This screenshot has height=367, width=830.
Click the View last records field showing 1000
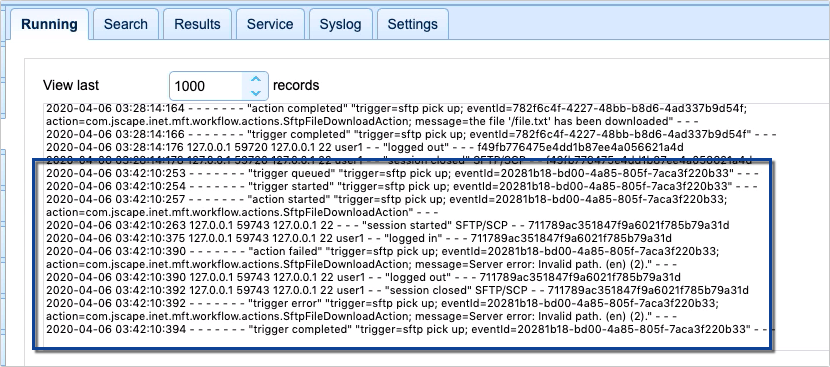click(x=219, y=86)
